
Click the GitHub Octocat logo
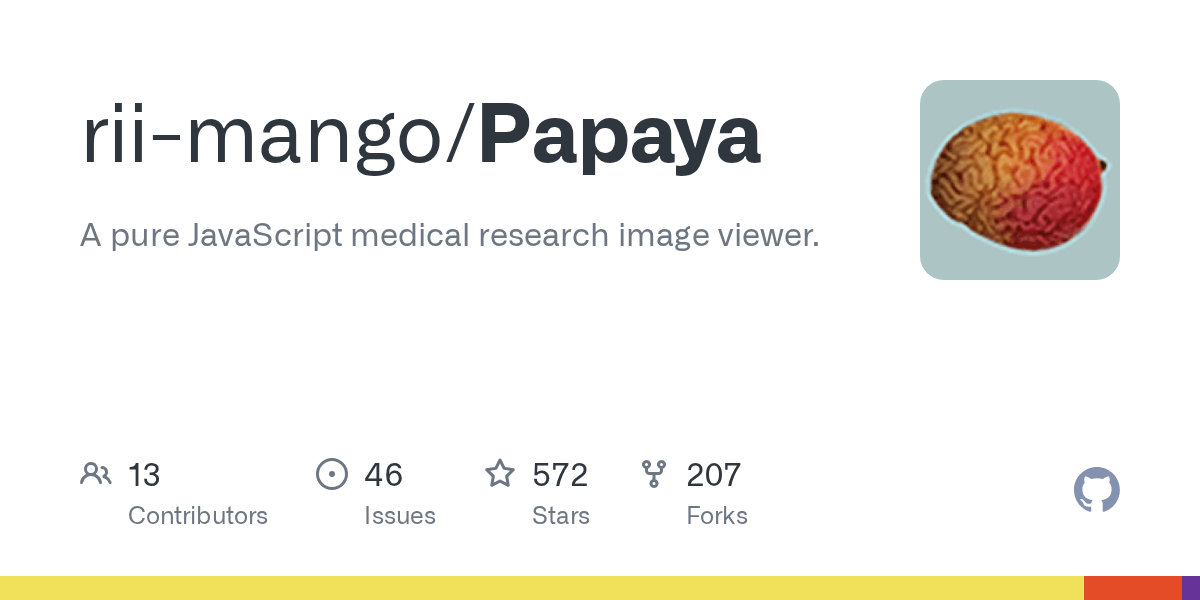point(1096,491)
